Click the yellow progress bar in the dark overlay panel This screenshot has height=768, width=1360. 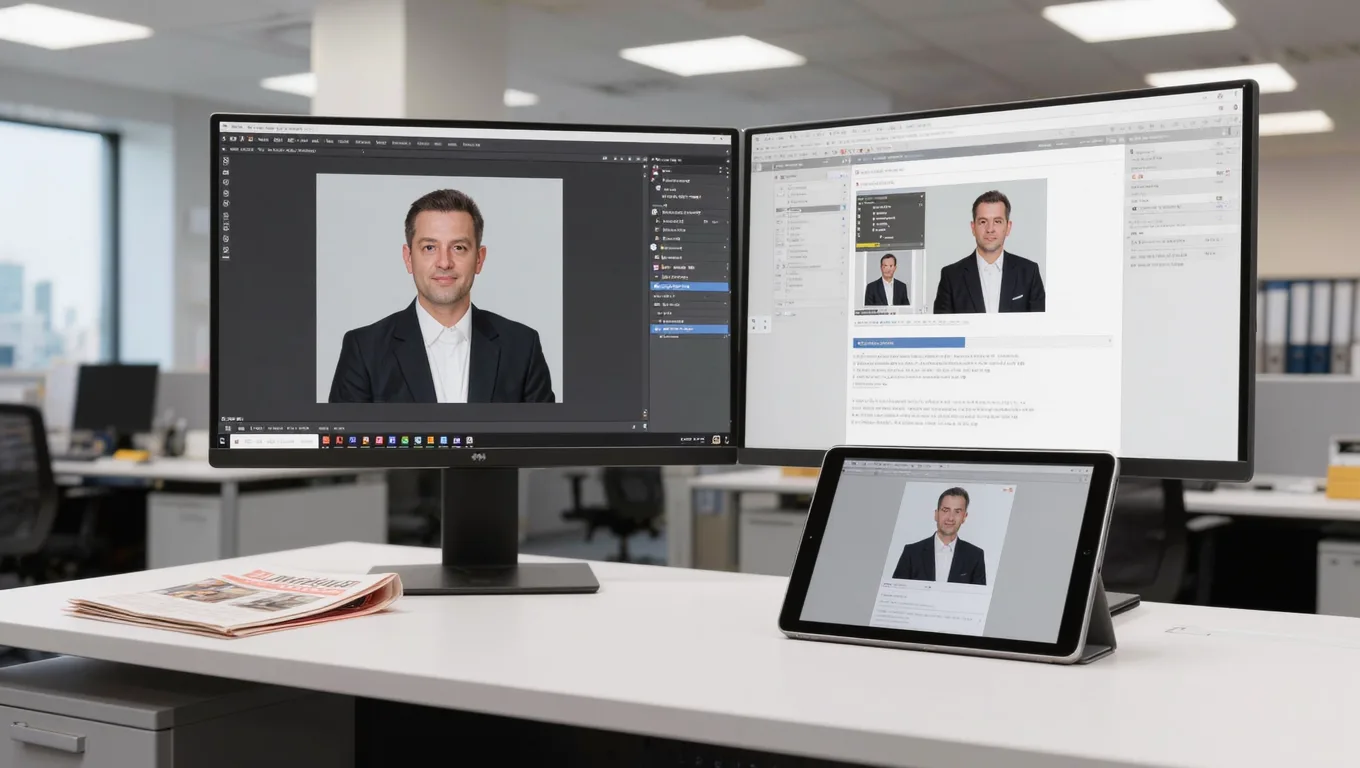click(868, 244)
